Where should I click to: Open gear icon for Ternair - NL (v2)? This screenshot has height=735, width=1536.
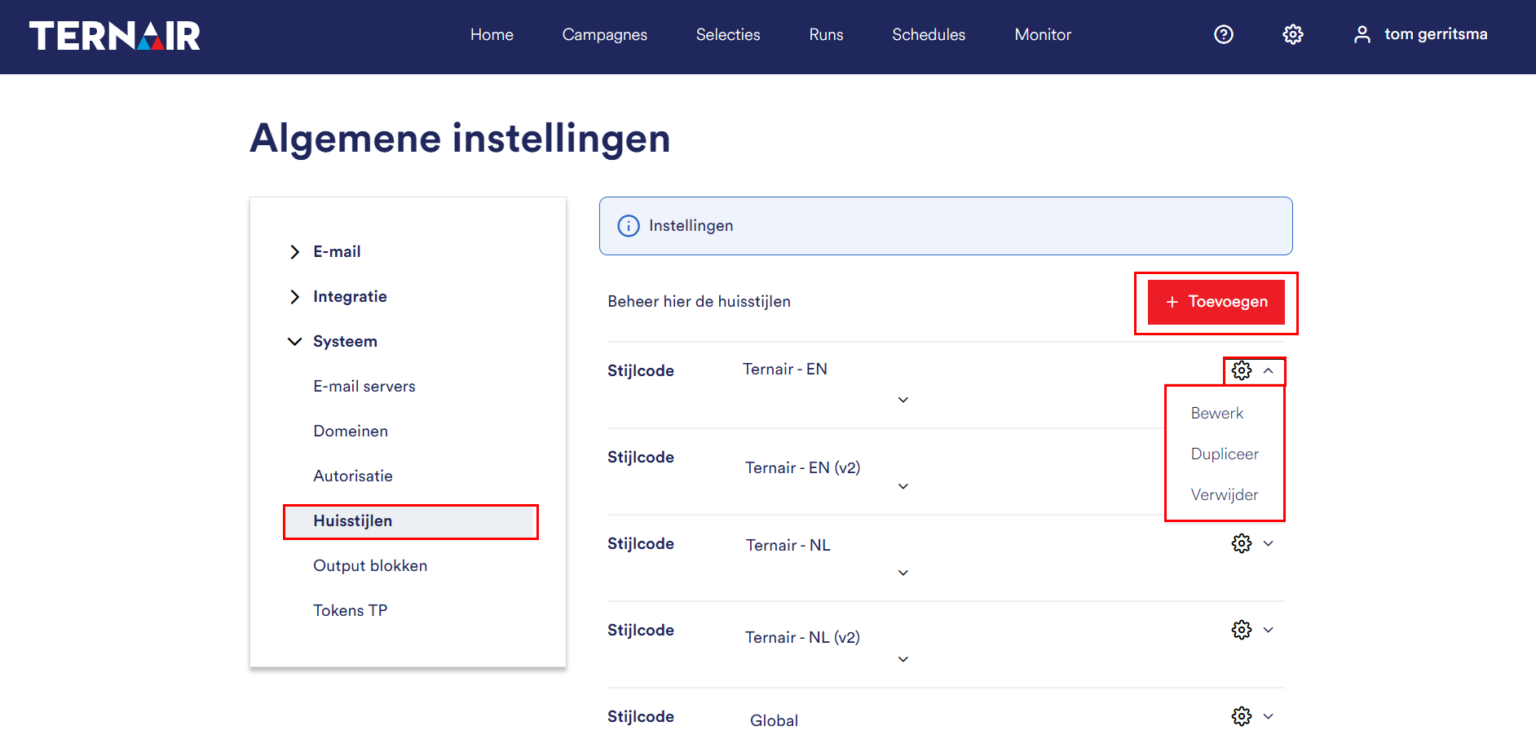coord(1242,630)
